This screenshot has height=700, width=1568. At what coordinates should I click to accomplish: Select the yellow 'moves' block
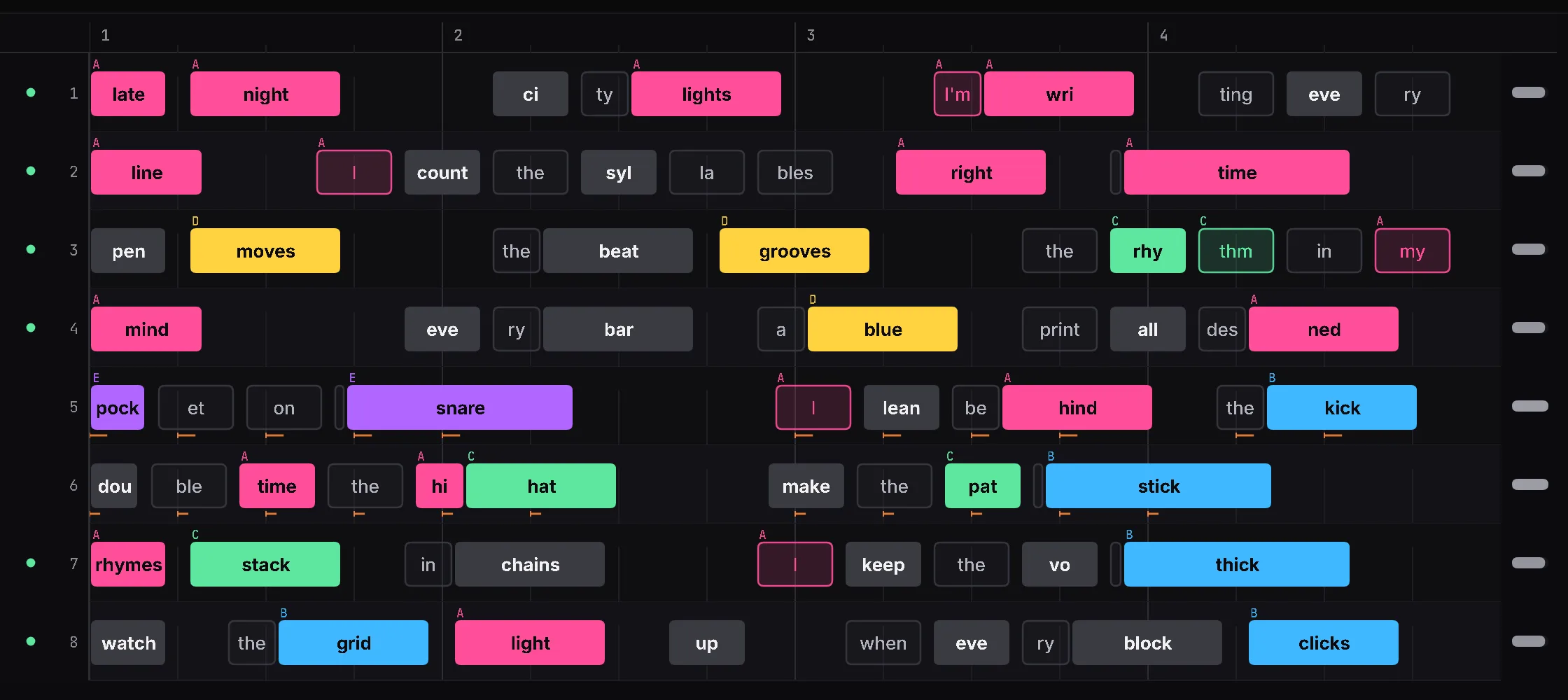[265, 251]
